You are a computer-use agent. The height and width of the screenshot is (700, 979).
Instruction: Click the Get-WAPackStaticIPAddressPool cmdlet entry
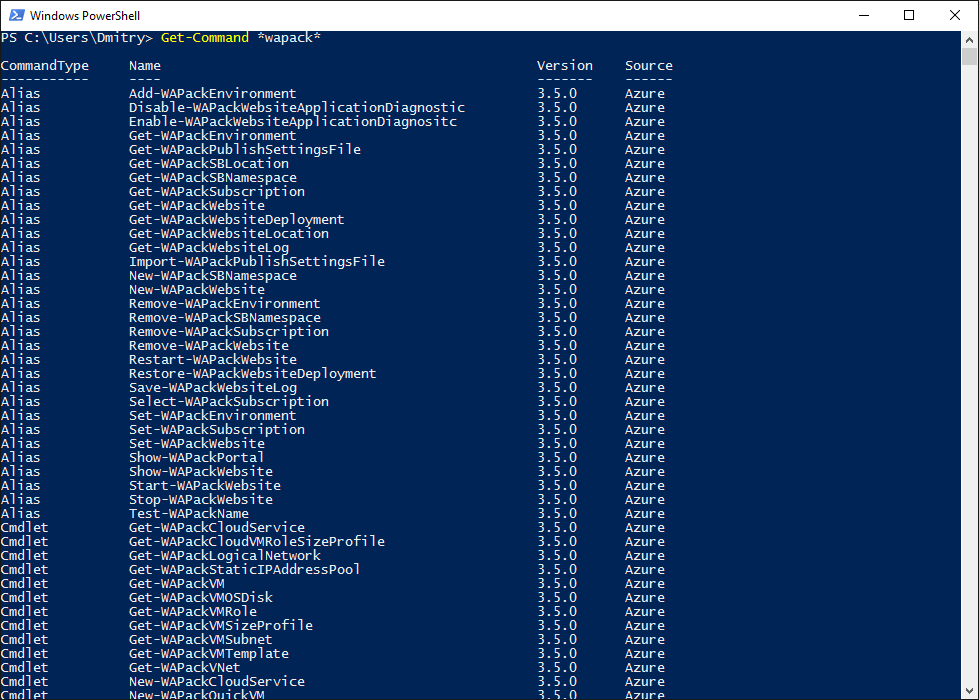point(244,570)
